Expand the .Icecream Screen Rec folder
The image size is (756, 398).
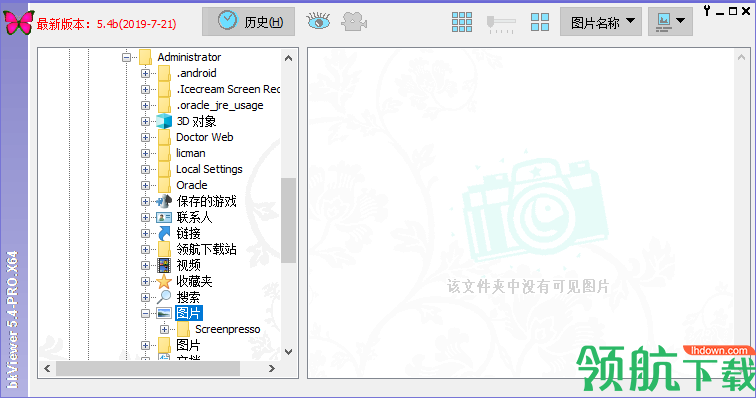145,89
